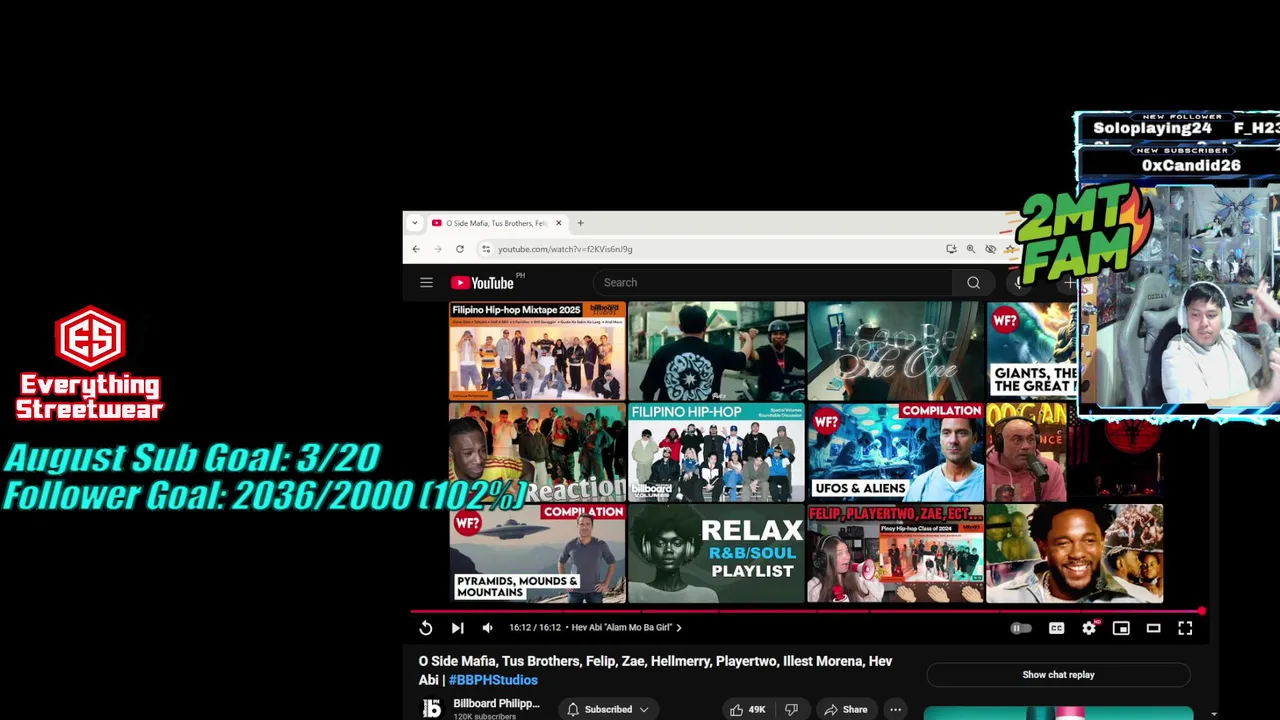Viewport: 1280px width, 720px height.
Task: Open browser zoom magnifier icon
Action: tap(970, 249)
